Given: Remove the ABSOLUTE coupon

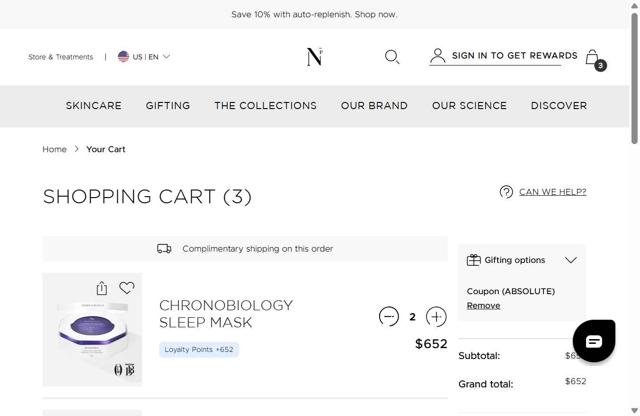Looking at the screenshot, I should coord(483,305).
